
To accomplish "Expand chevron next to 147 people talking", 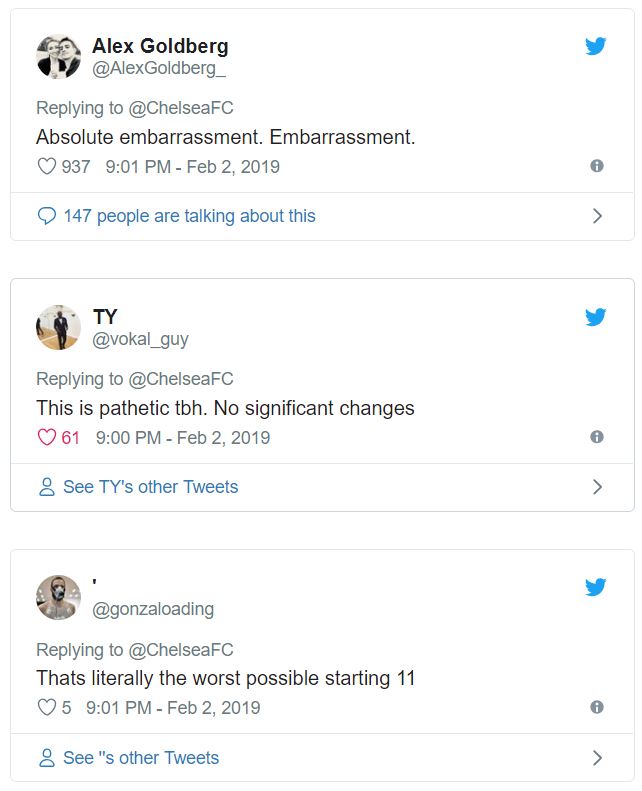I will [x=597, y=216].
